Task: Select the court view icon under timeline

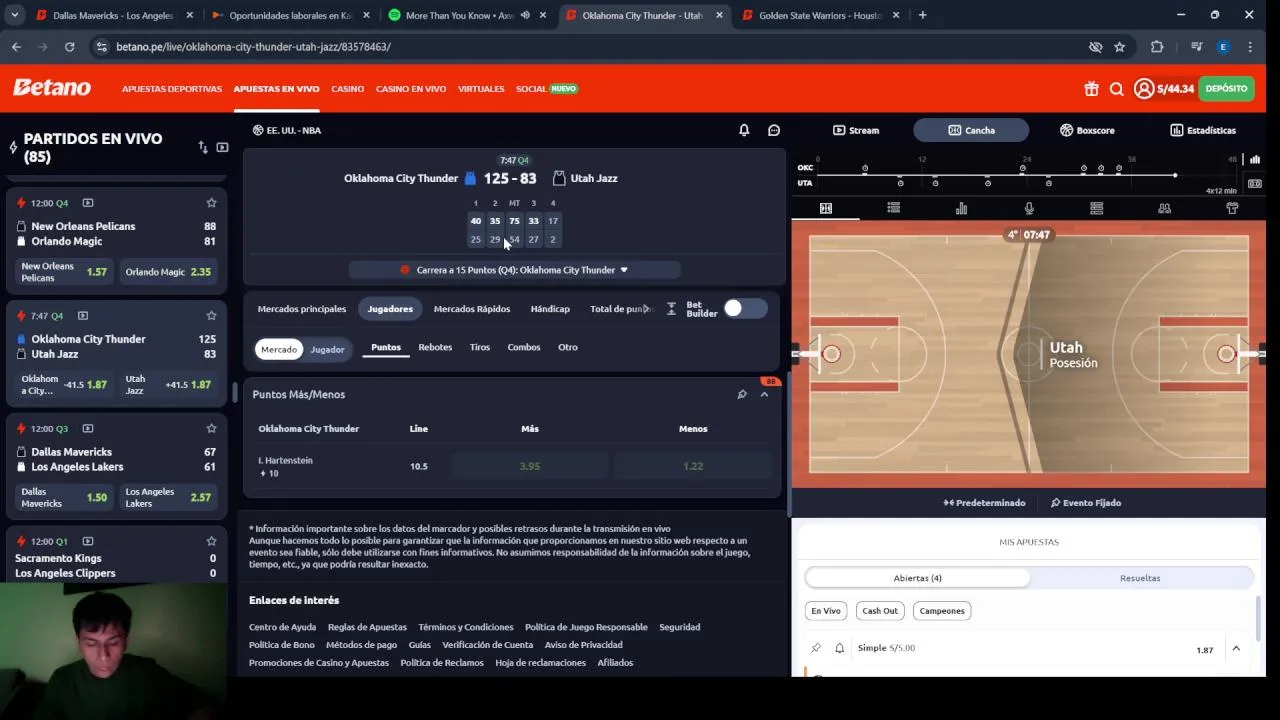Action: point(826,208)
